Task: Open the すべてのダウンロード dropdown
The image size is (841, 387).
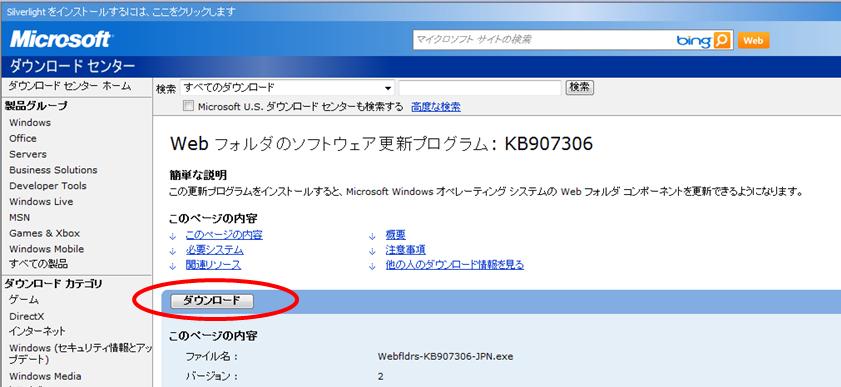Action: coord(287,87)
